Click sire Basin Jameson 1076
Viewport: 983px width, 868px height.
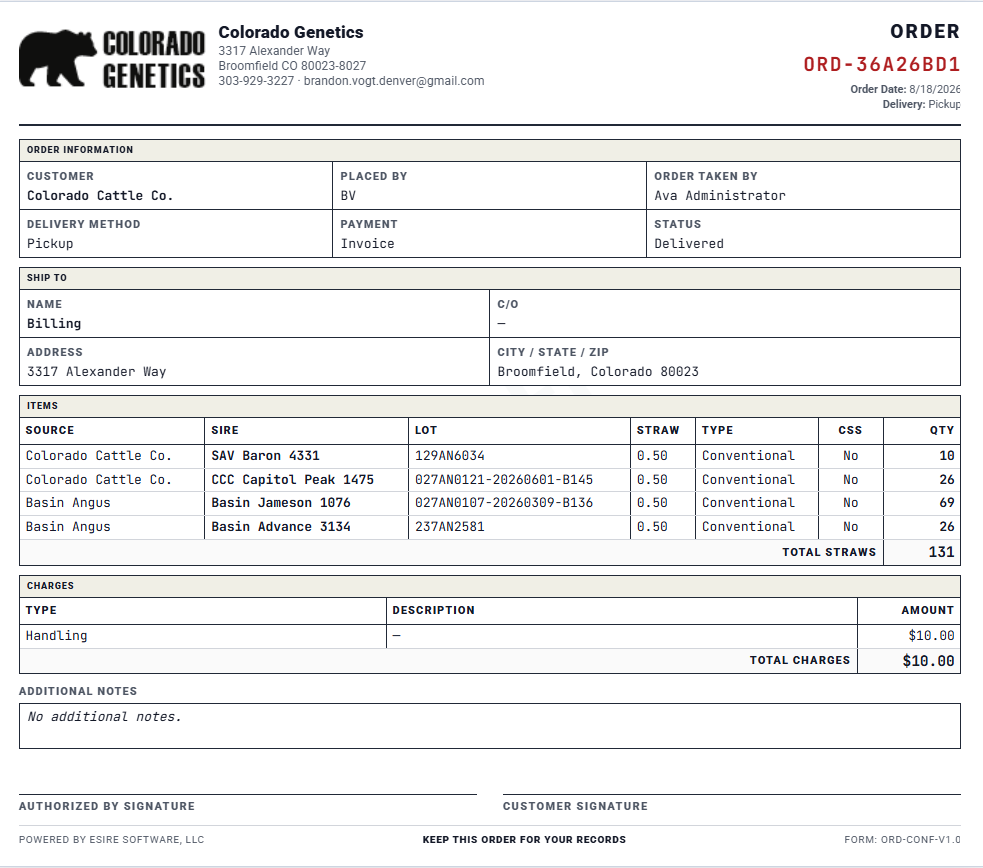(x=281, y=503)
